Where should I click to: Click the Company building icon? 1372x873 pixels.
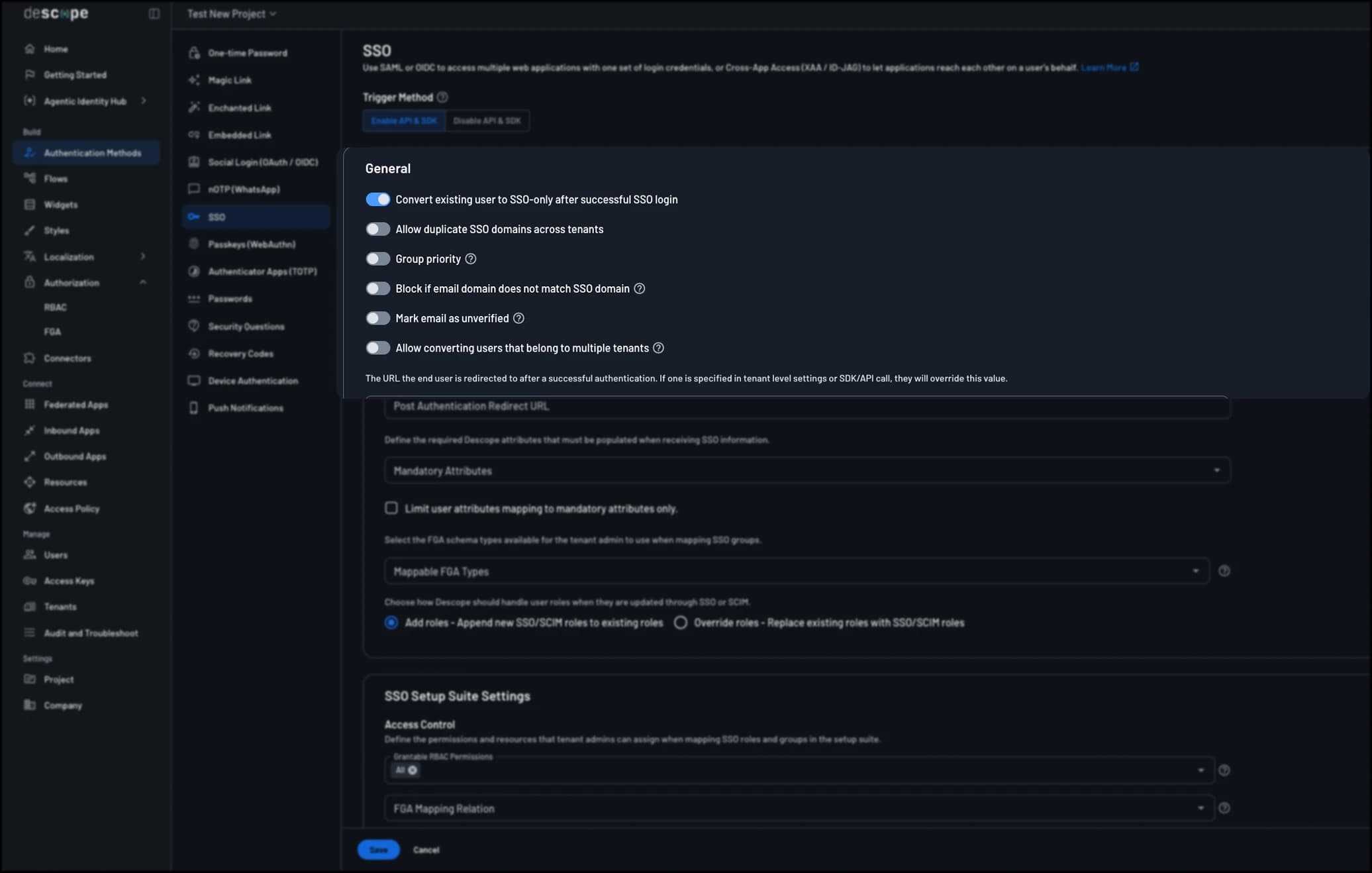[x=29, y=705]
